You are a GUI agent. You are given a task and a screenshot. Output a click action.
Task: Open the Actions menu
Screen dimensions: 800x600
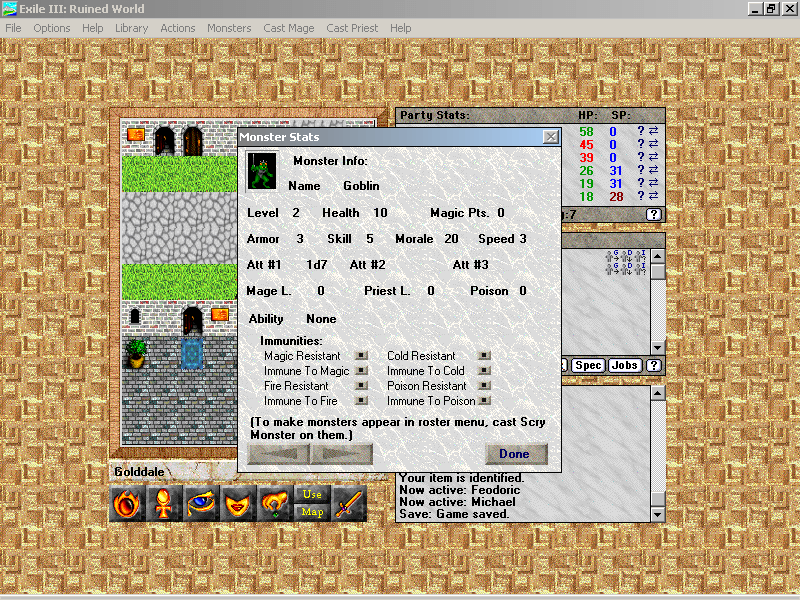click(x=178, y=28)
